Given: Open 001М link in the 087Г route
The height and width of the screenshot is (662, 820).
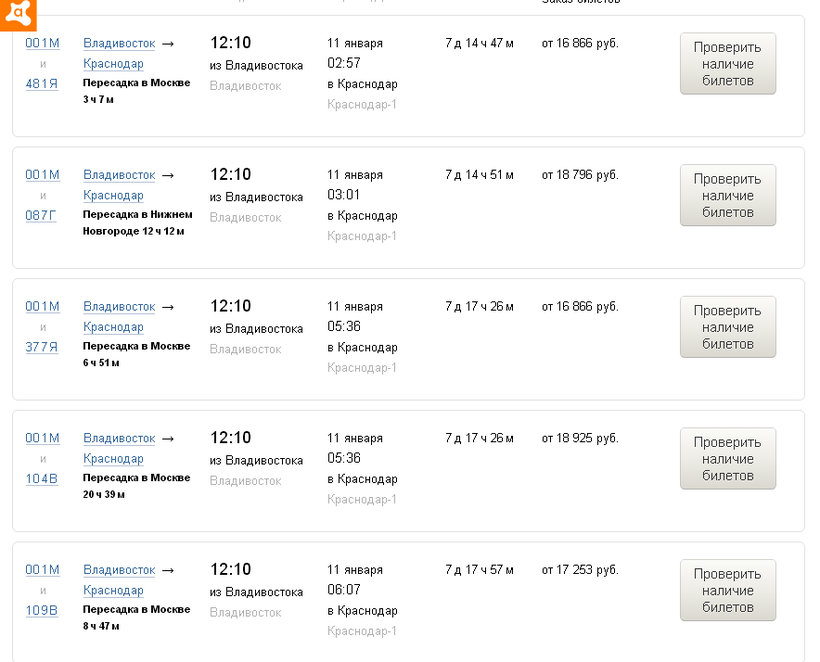Looking at the screenshot, I should [42, 175].
